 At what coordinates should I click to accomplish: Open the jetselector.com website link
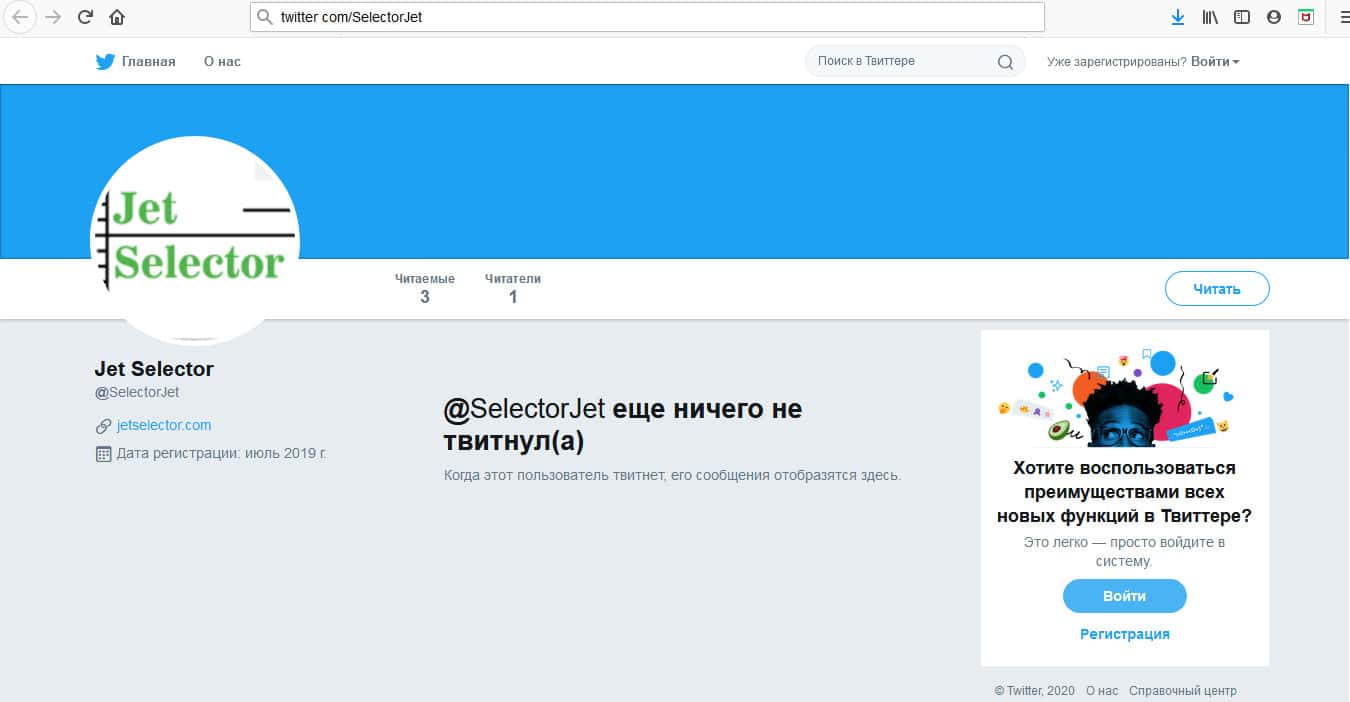(x=164, y=425)
